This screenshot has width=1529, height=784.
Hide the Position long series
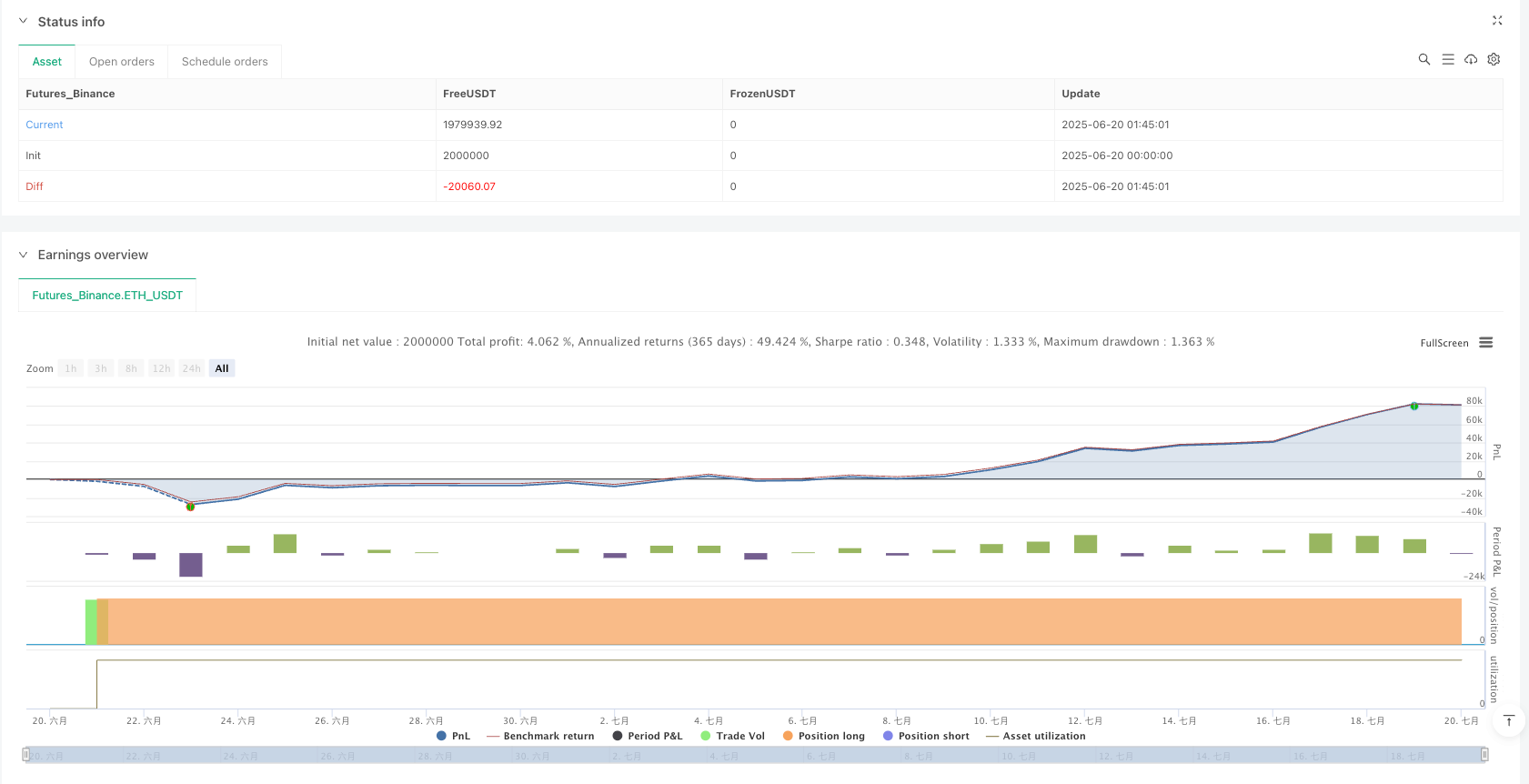tap(823, 736)
